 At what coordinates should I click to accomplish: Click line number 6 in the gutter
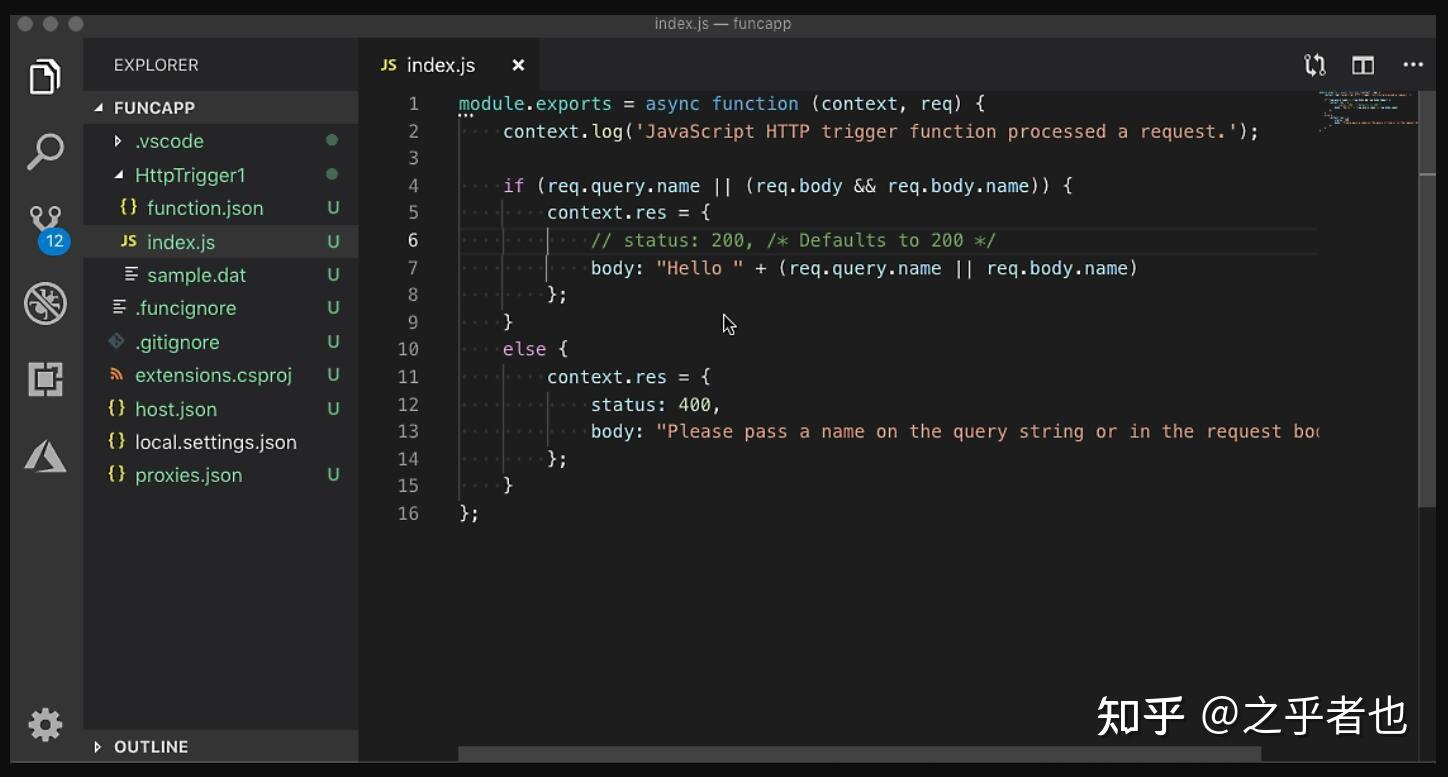point(413,240)
